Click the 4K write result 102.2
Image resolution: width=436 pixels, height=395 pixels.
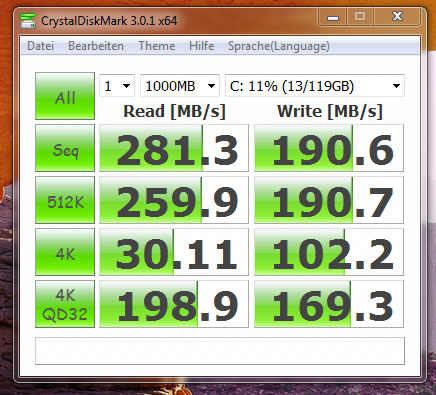(329, 252)
